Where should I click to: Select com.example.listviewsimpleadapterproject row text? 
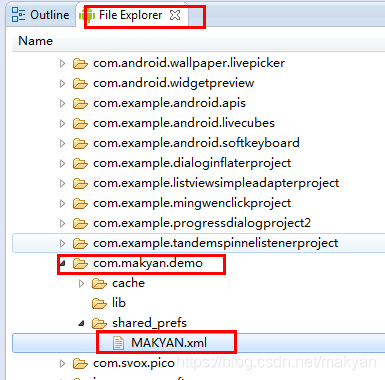coord(216,183)
